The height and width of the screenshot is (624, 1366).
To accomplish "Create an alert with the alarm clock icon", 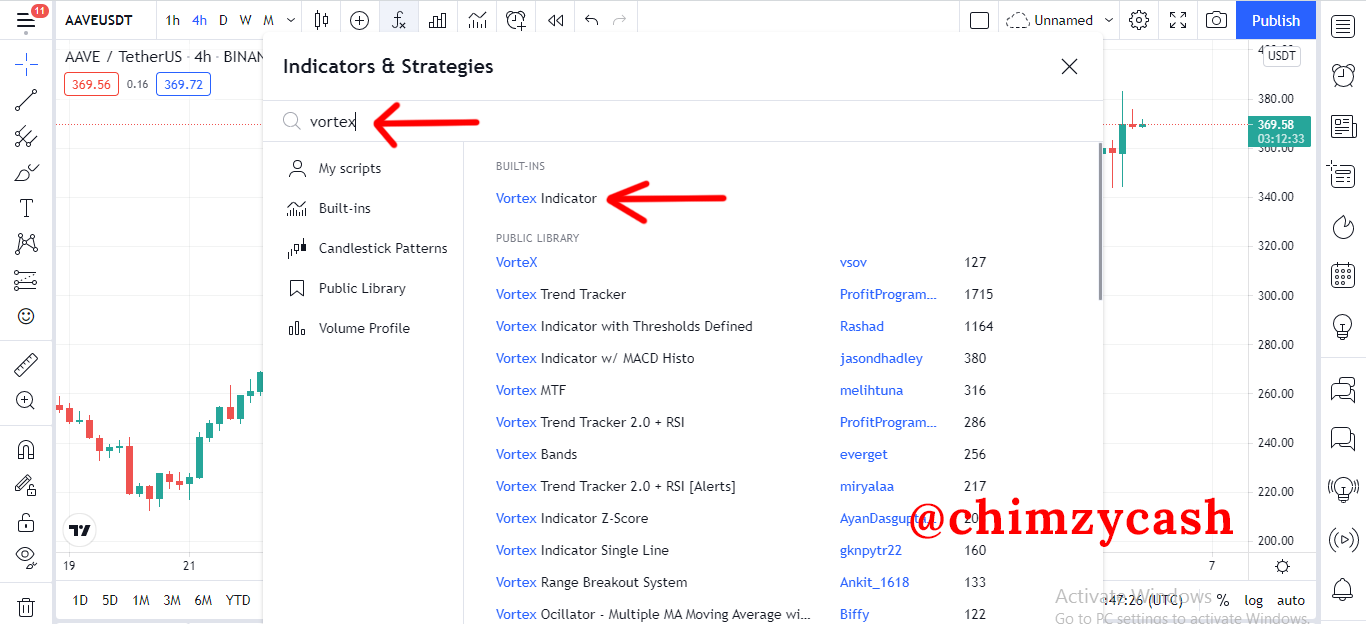I will [x=516, y=20].
